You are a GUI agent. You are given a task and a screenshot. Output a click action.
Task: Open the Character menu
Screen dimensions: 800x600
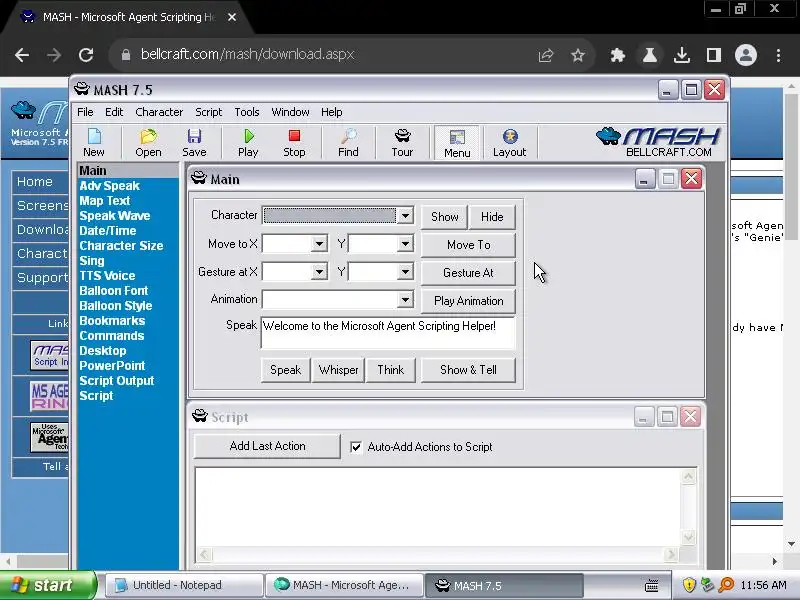pyautogui.click(x=159, y=112)
